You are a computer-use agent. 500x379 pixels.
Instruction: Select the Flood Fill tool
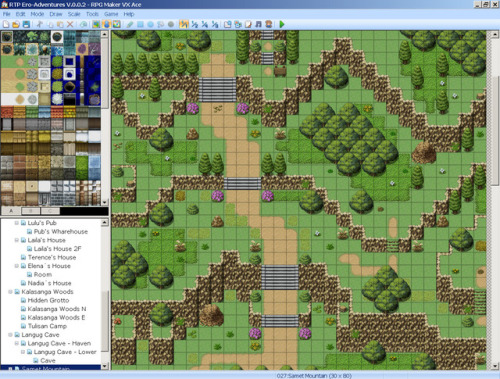coord(161,24)
